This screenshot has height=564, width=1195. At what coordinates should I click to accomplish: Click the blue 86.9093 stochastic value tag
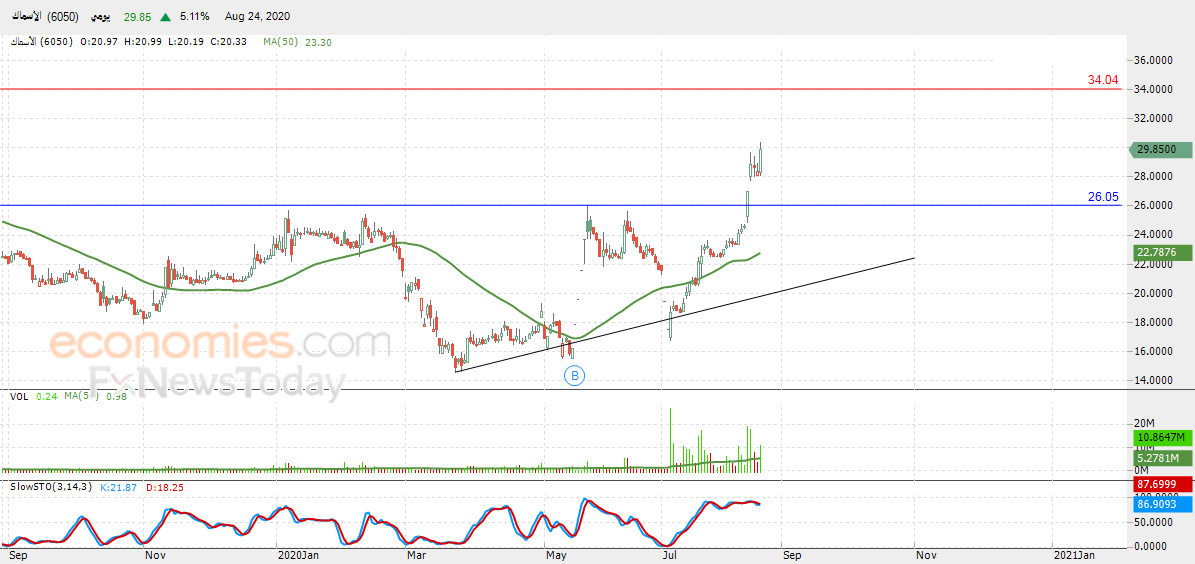pos(1163,504)
